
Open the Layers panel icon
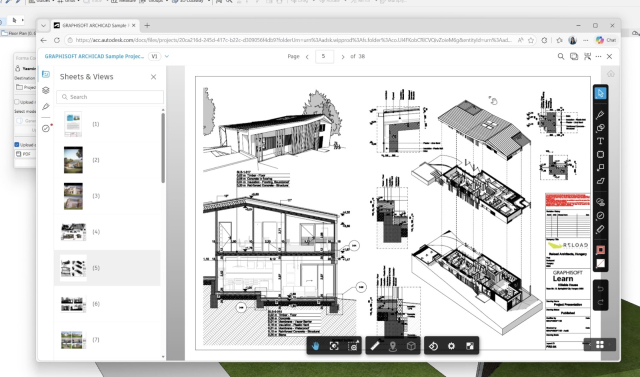[46, 91]
